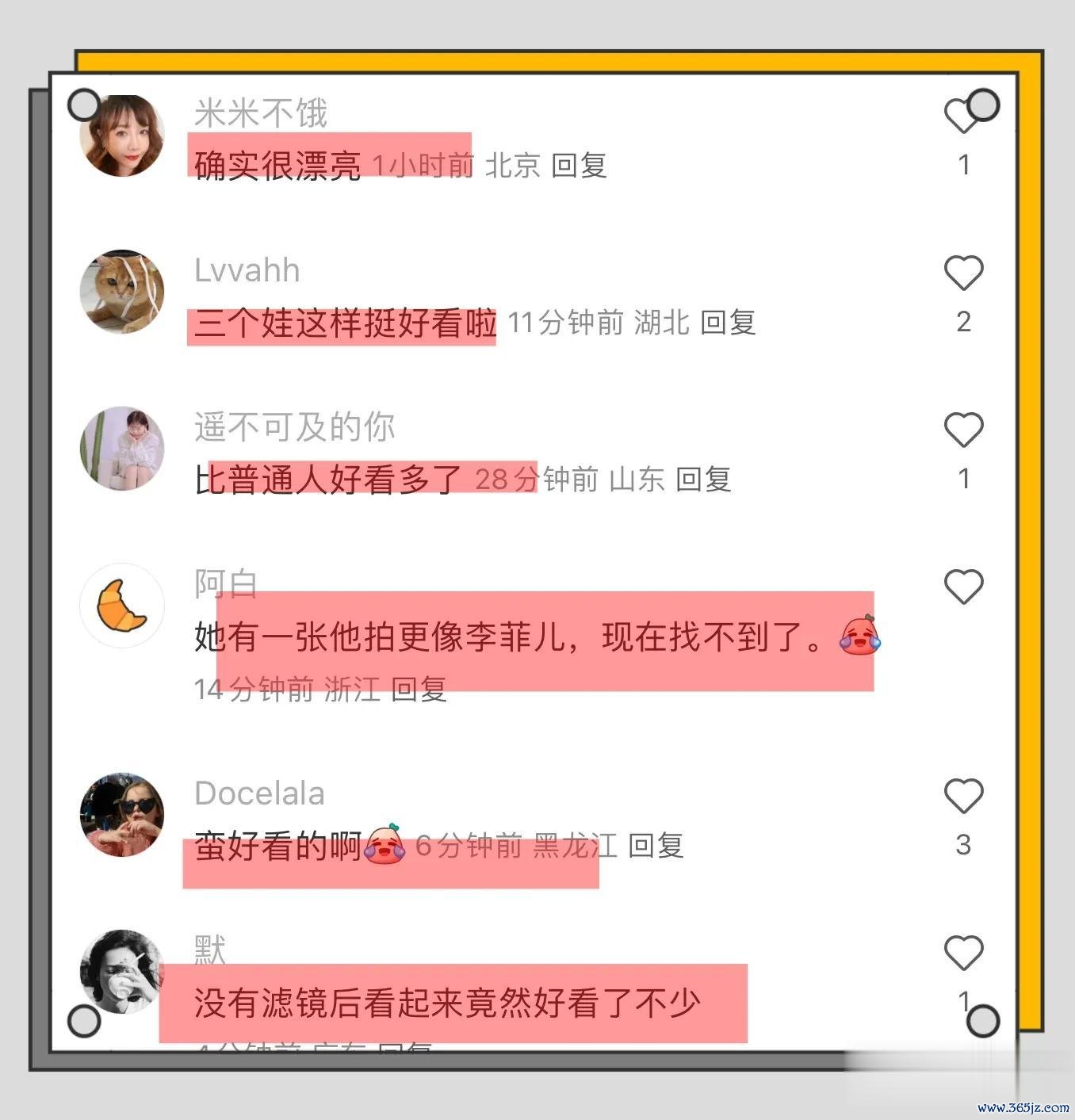Tap the heart on Lvvahh's comment

click(x=963, y=273)
